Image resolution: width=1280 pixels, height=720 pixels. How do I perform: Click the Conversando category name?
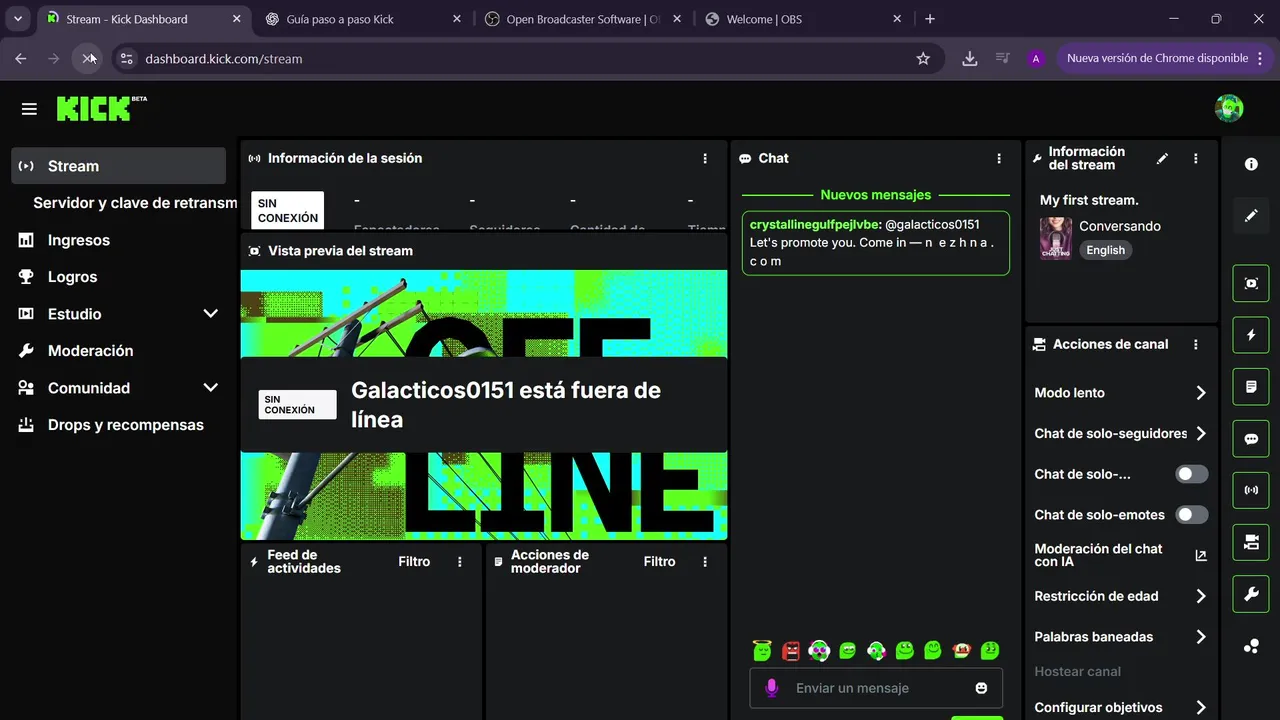(1120, 226)
